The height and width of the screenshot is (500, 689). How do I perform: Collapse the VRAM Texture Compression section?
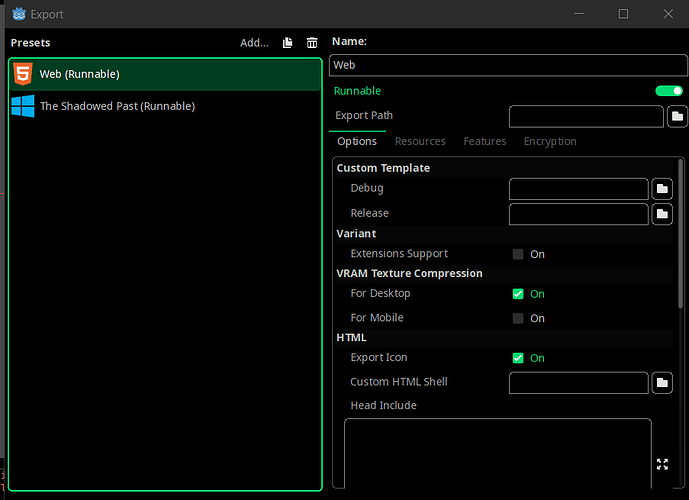point(504,273)
